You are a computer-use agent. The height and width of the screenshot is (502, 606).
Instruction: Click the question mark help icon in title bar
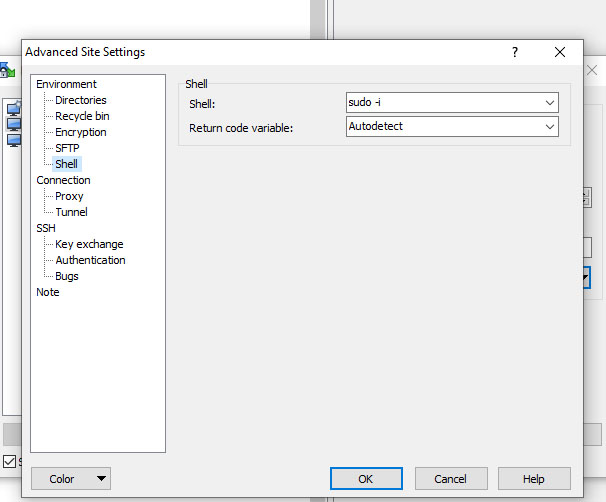tap(514, 52)
